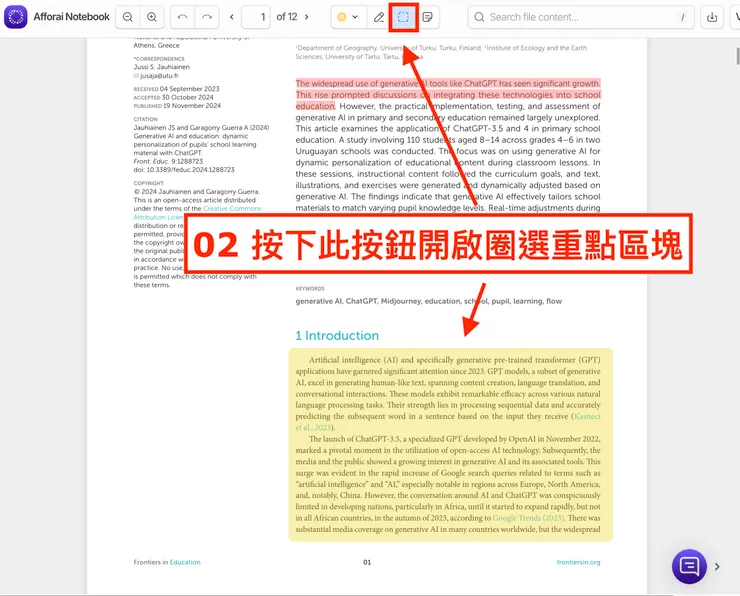740x596 pixels.
Task: Open the Kasneci et al., 2023 citation link
Action: [x=587, y=416]
